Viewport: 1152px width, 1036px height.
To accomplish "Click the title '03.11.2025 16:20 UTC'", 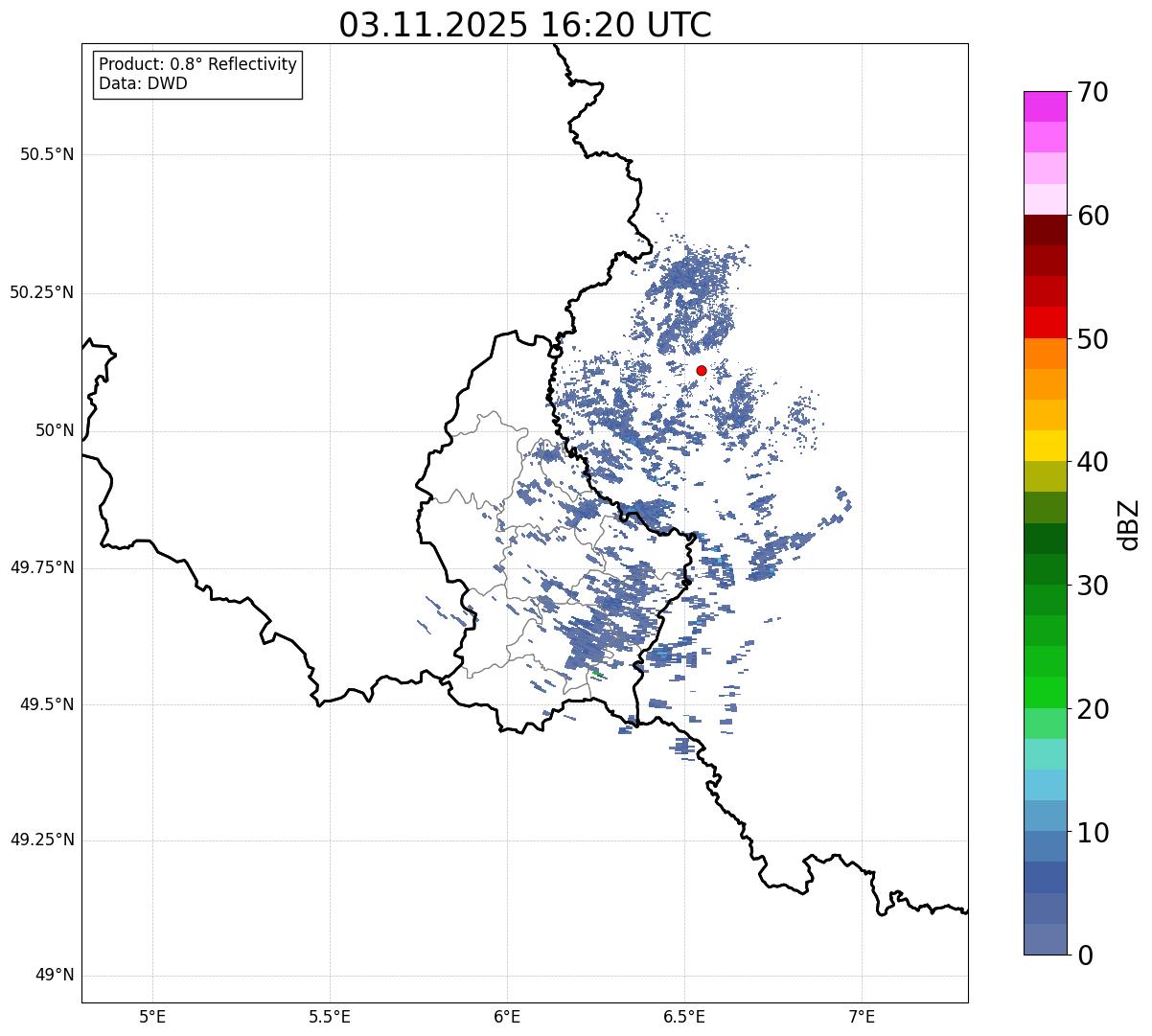I will coord(525,25).
